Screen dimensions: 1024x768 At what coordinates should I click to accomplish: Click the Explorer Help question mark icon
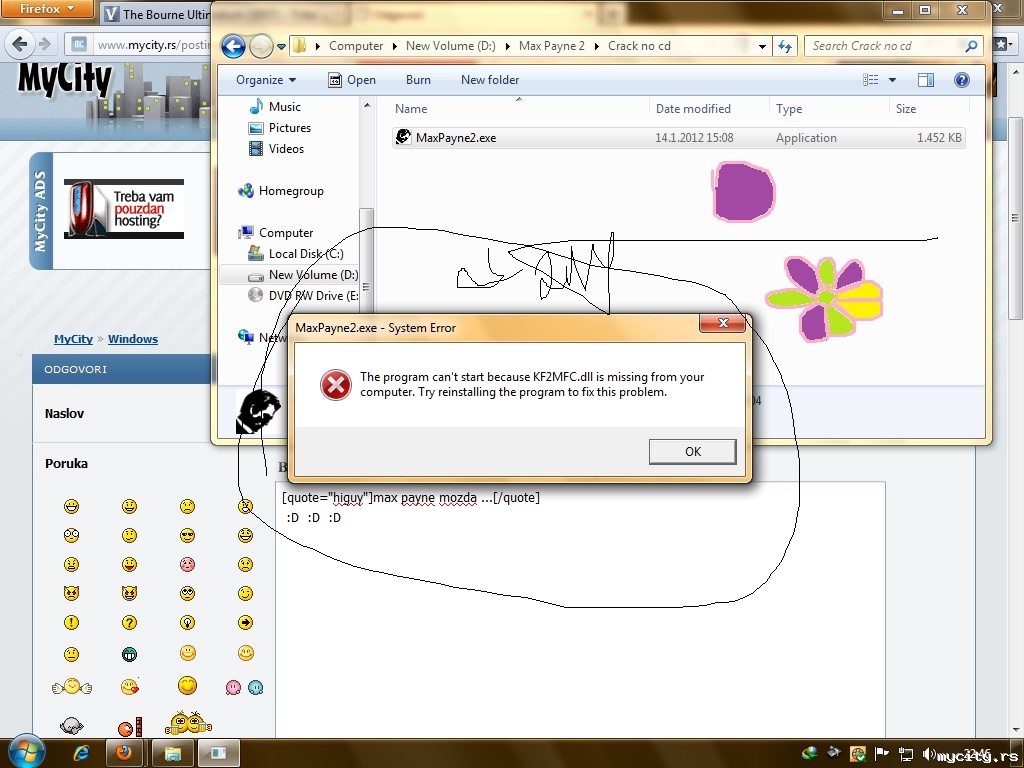[961, 80]
